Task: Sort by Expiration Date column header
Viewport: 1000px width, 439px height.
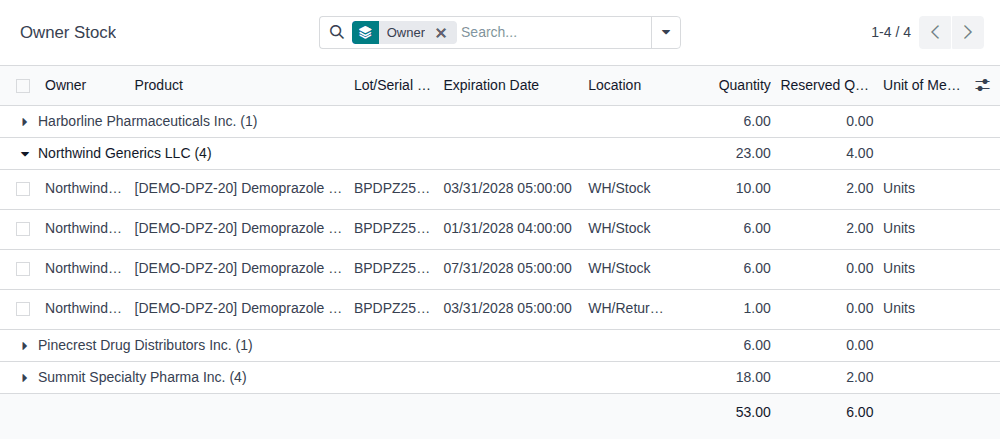Action: [491, 86]
